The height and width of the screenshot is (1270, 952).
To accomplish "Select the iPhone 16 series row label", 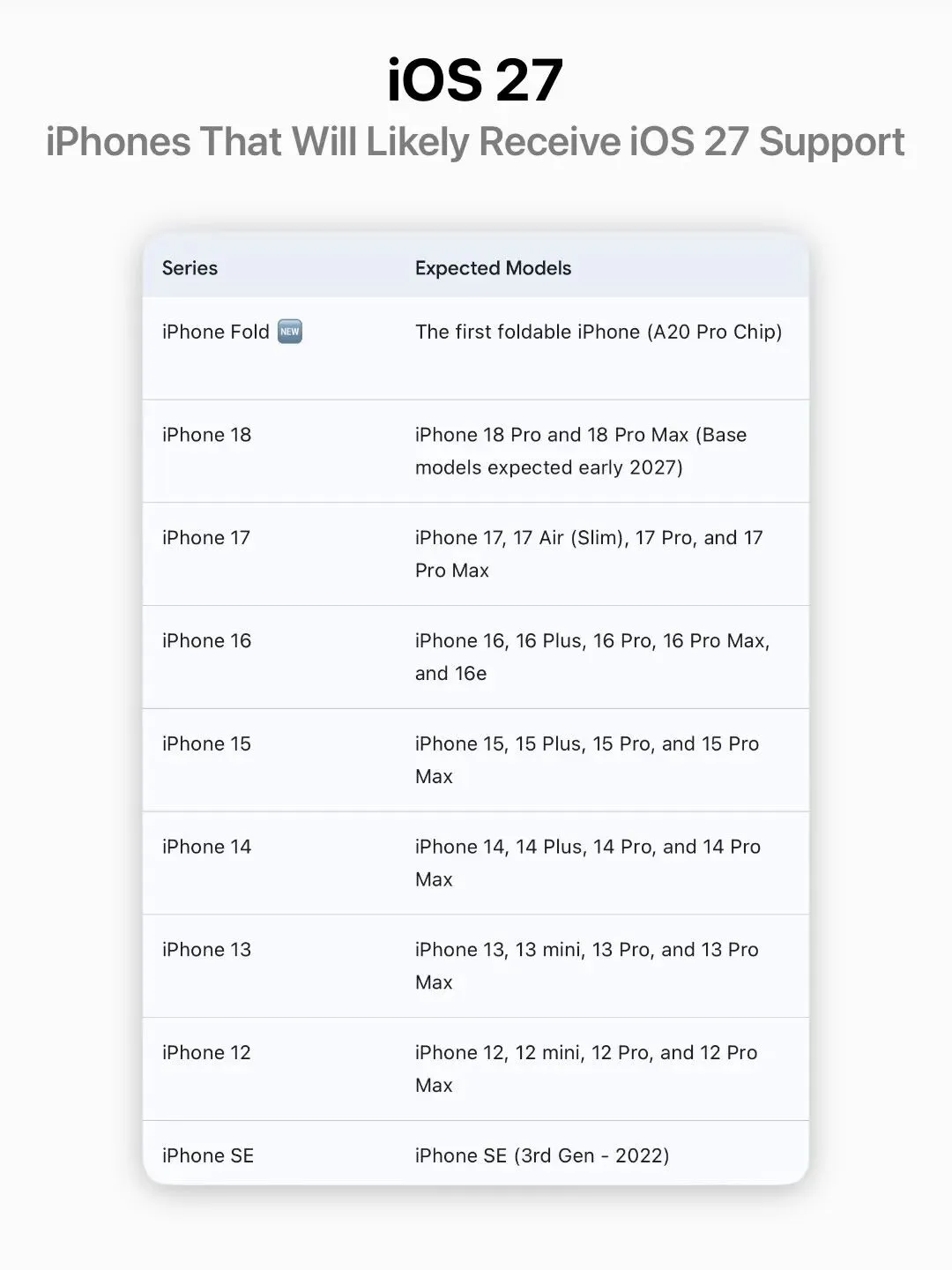I will [x=206, y=641].
